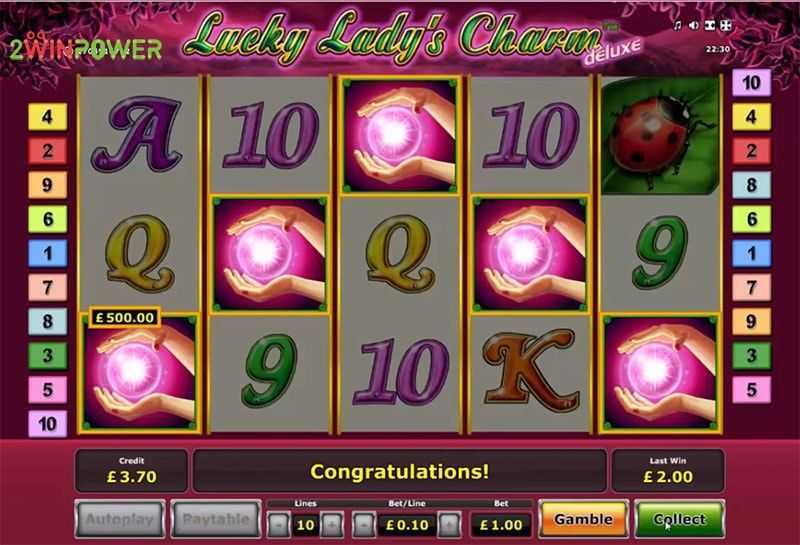800x545 pixels.
Task: Click the Autoplay button
Action: (120, 519)
